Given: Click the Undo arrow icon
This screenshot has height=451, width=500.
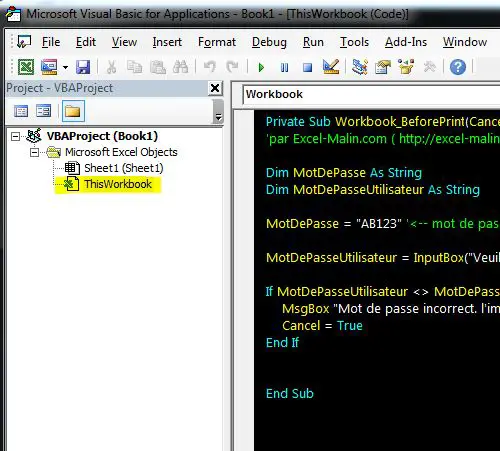Looking at the screenshot, I should 210,67.
